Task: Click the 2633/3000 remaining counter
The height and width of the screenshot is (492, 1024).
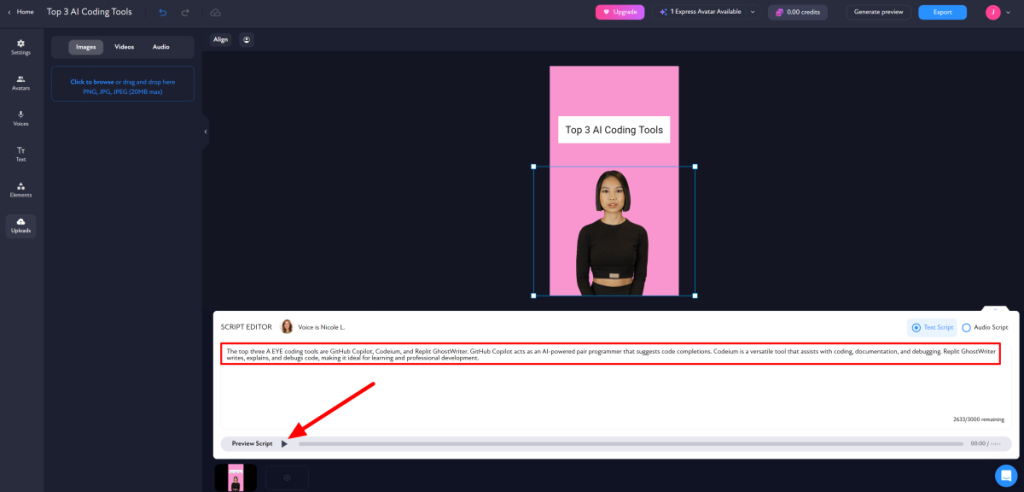Action: coord(978,419)
